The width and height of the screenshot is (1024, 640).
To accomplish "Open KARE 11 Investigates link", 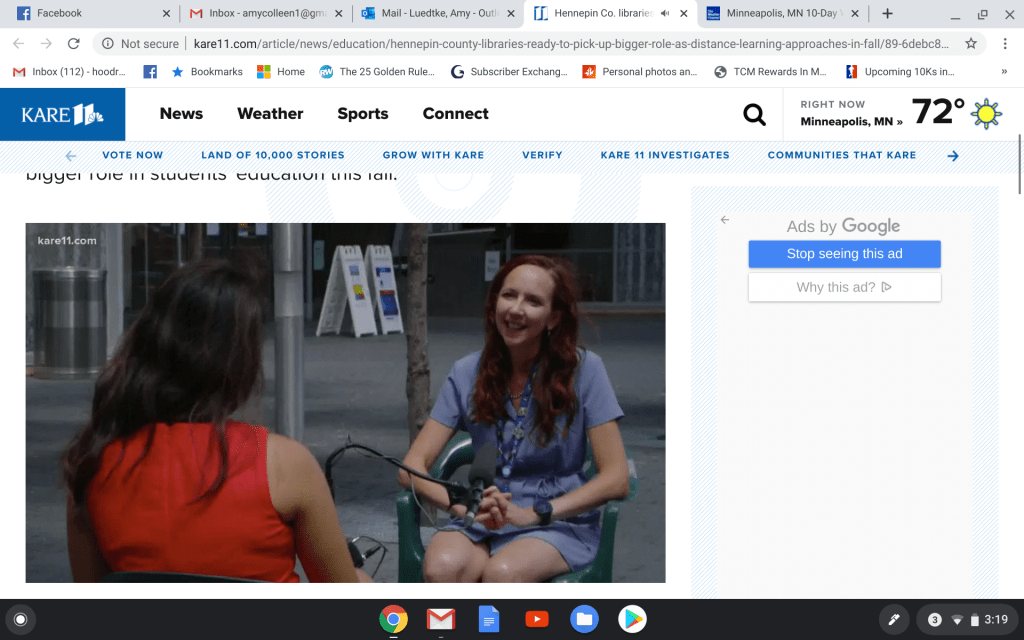I will [x=665, y=155].
